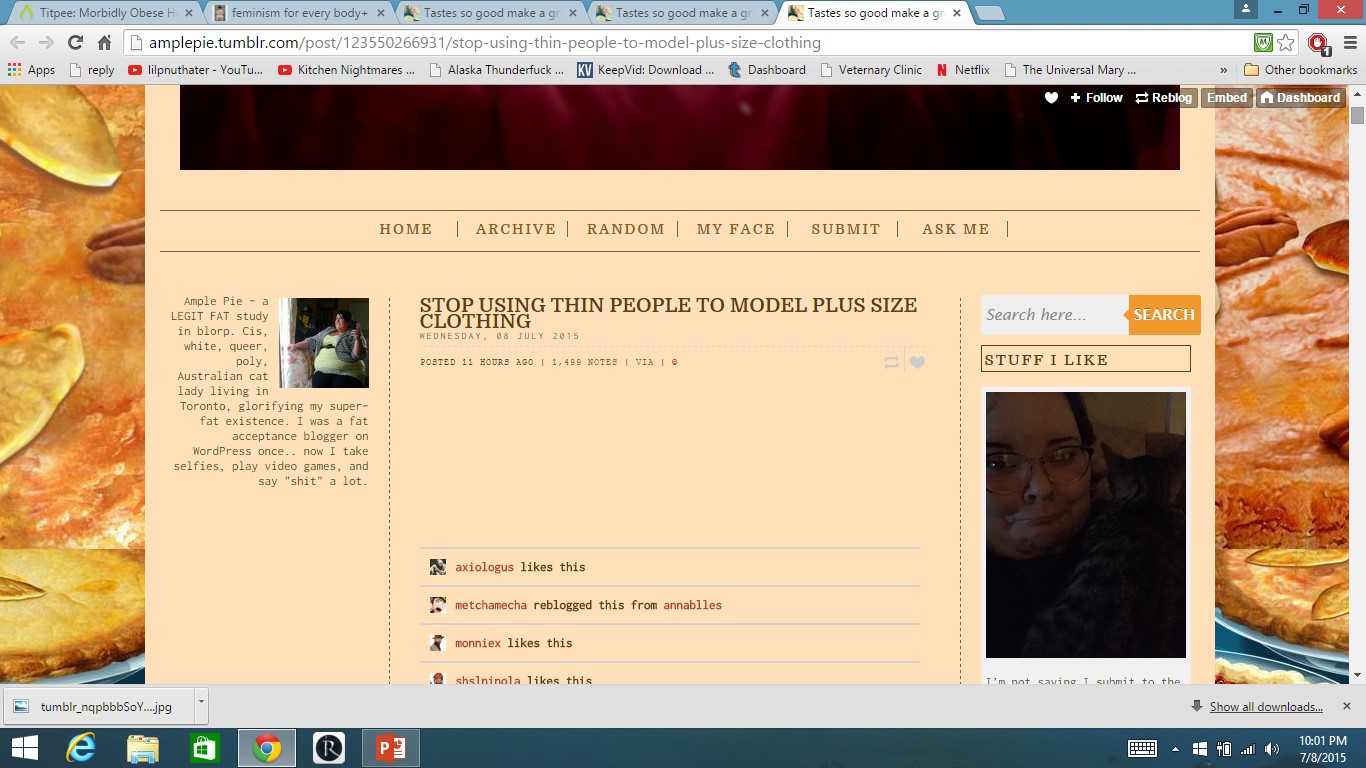
Task: Open the action center flag tray icon
Action: tap(1199, 748)
